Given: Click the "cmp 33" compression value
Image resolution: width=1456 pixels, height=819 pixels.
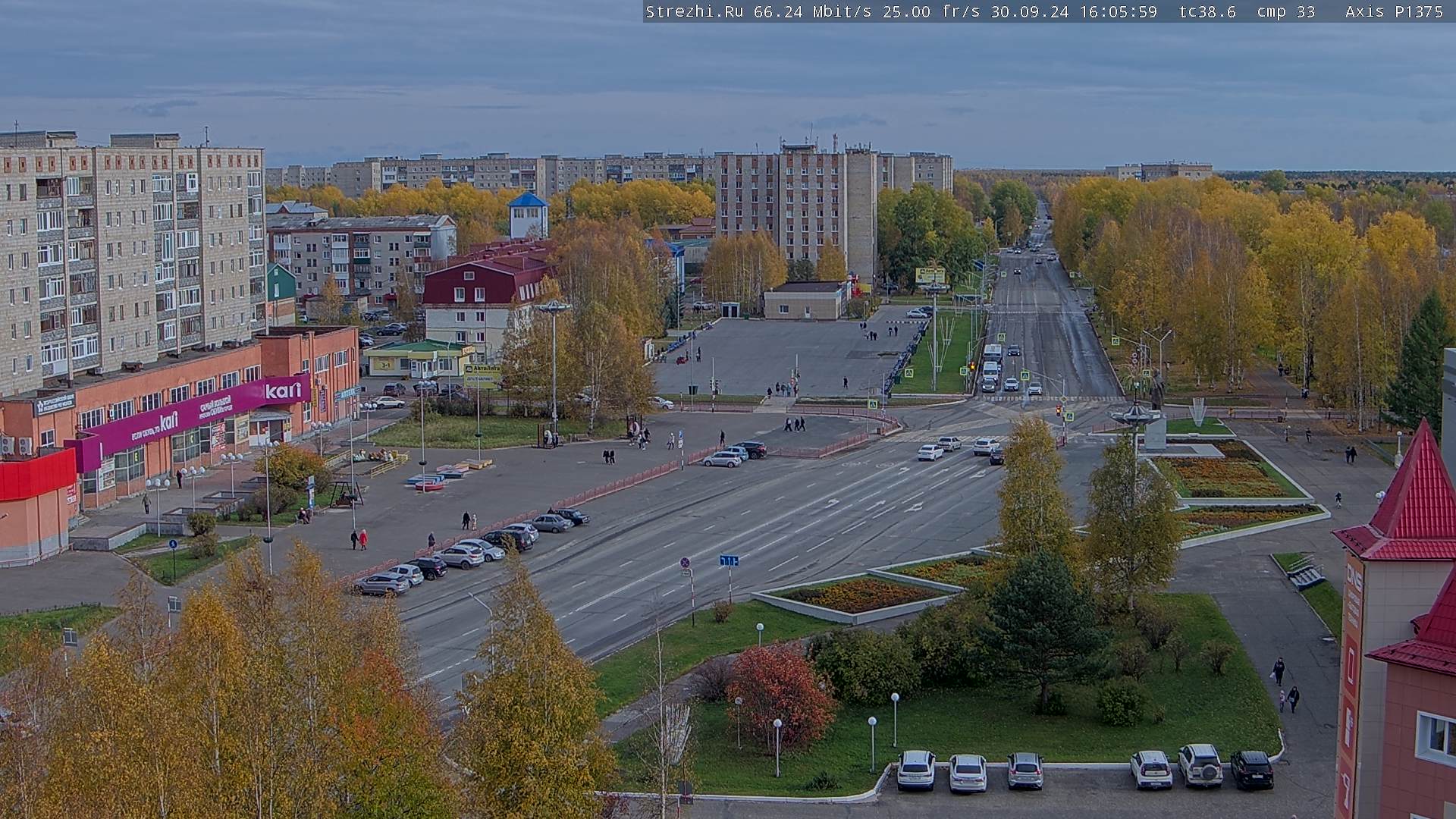Looking at the screenshot, I should click(1286, 11).
